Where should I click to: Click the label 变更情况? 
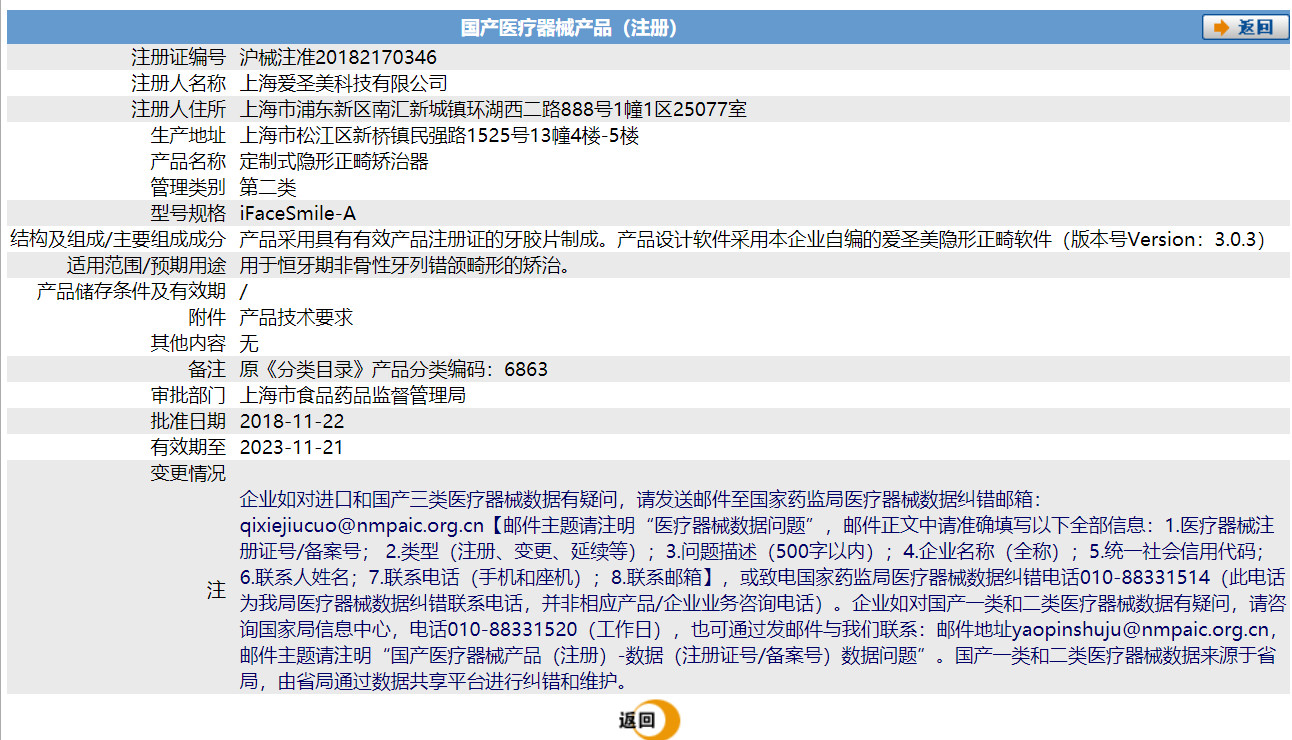188,474
